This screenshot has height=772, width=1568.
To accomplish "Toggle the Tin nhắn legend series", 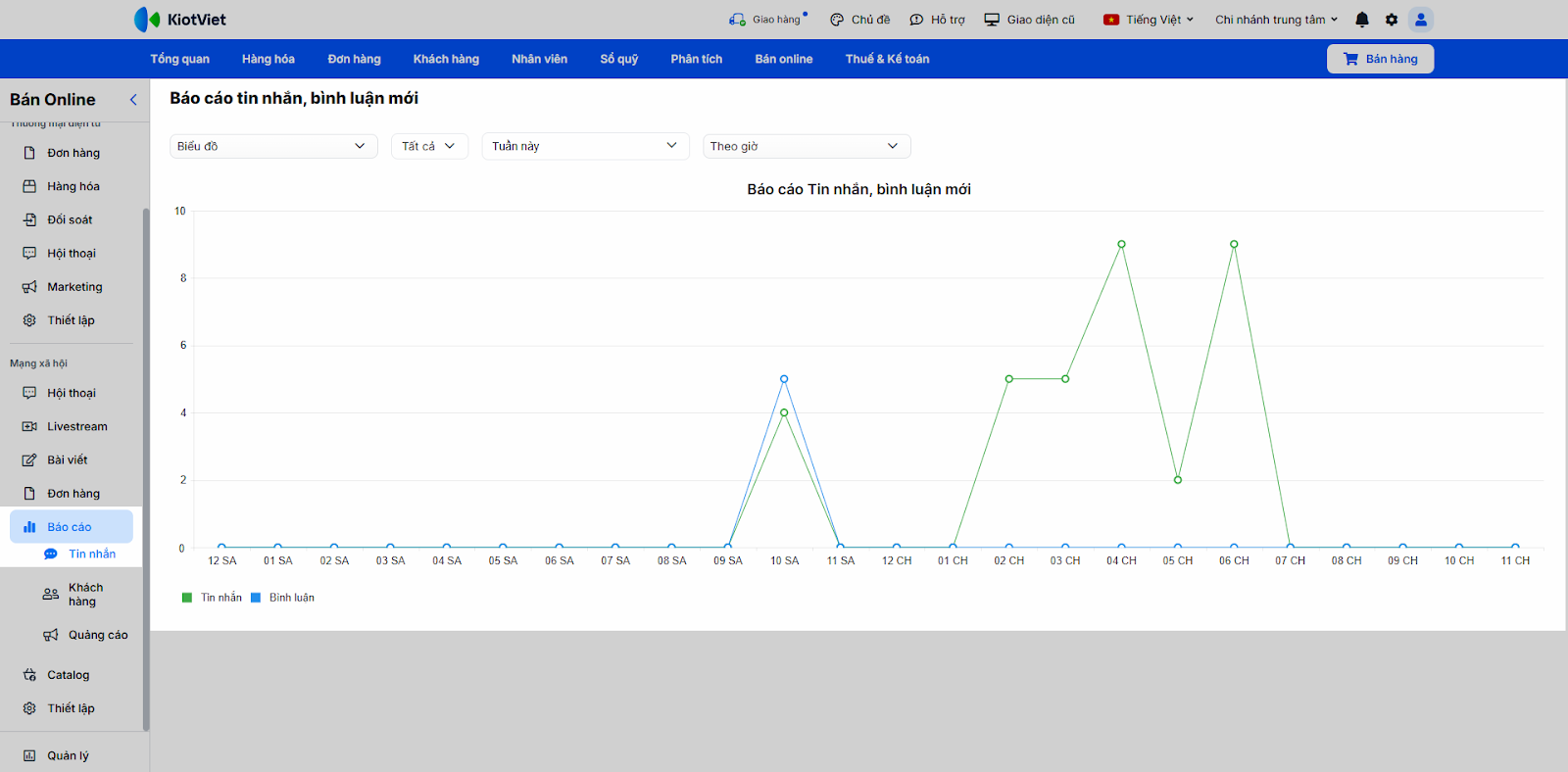I will tap(220, 598).
